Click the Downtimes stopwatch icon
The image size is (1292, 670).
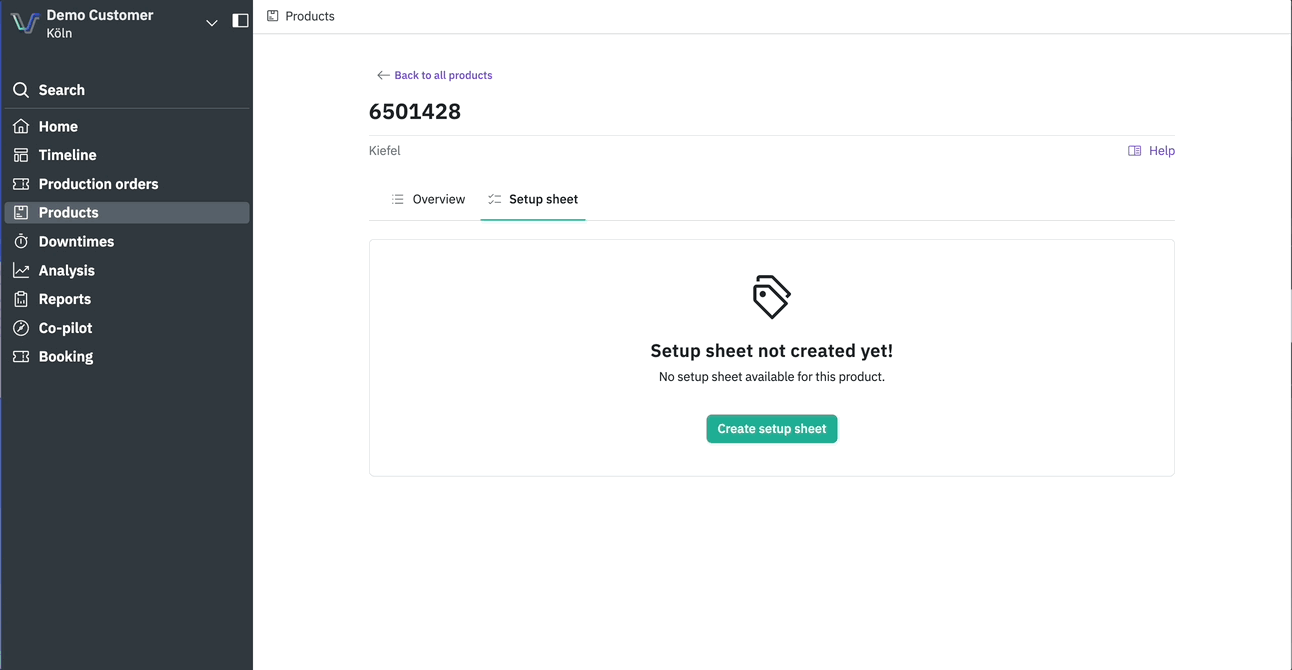[x=21, y=242]
